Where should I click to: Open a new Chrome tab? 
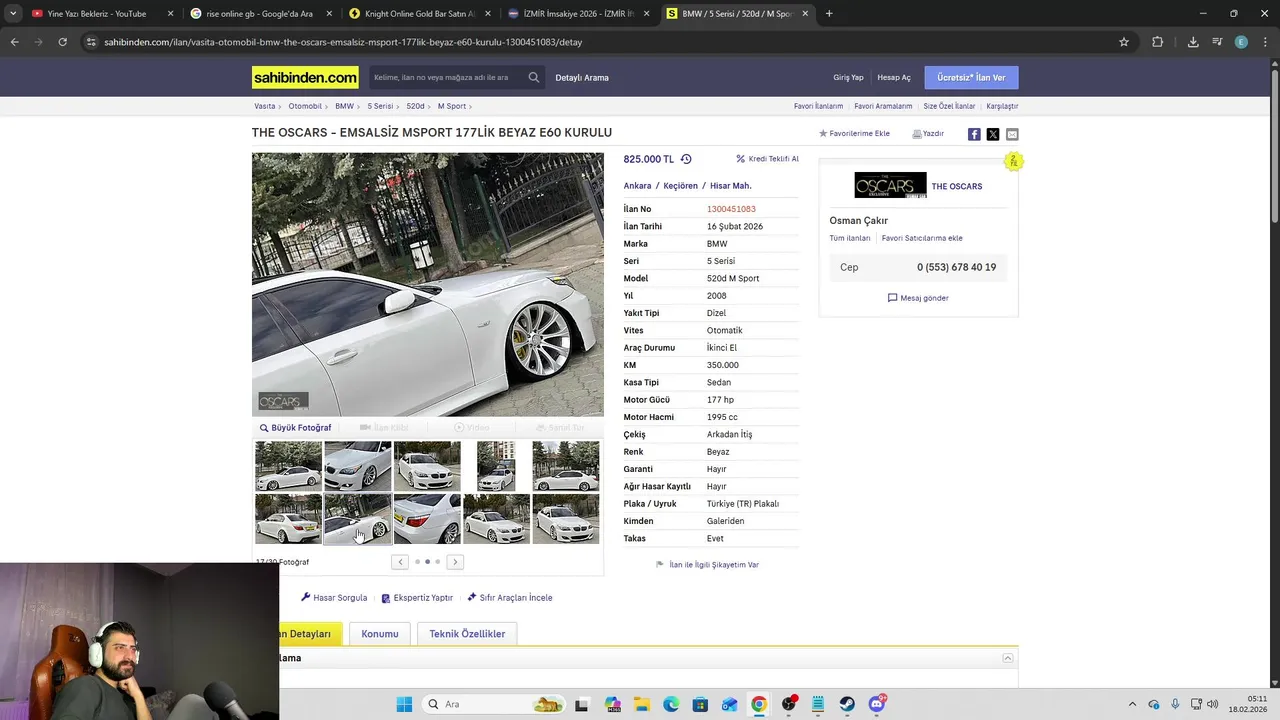pos(829,14)
